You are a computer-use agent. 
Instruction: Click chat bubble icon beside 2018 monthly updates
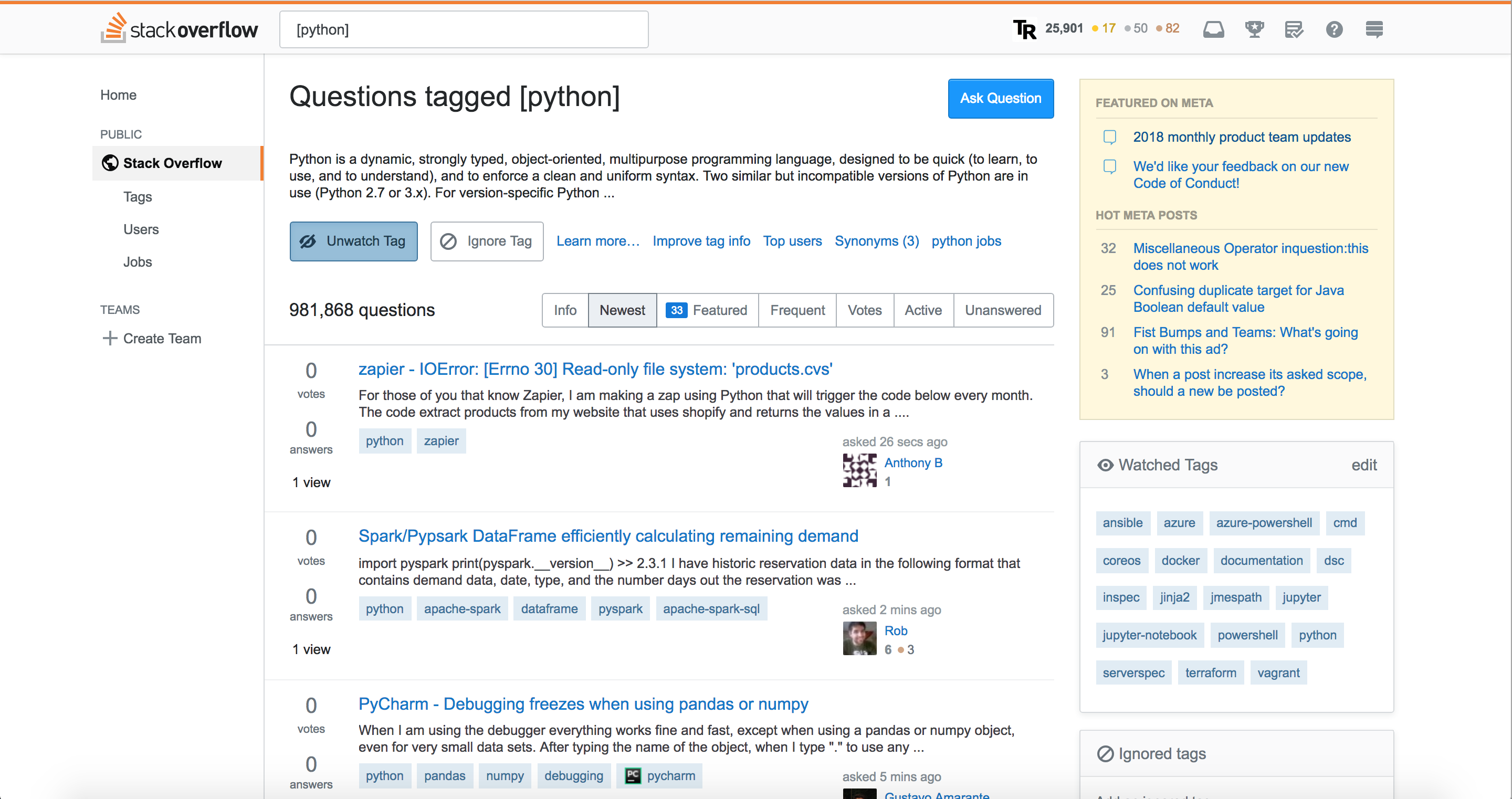(x=1109, y=137)
